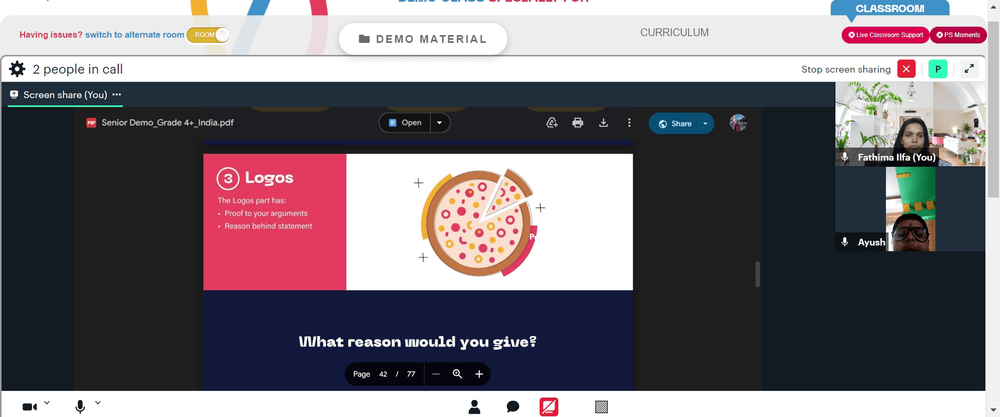
Task: Click the pizza illustration on slide
Action: (480, 222)
